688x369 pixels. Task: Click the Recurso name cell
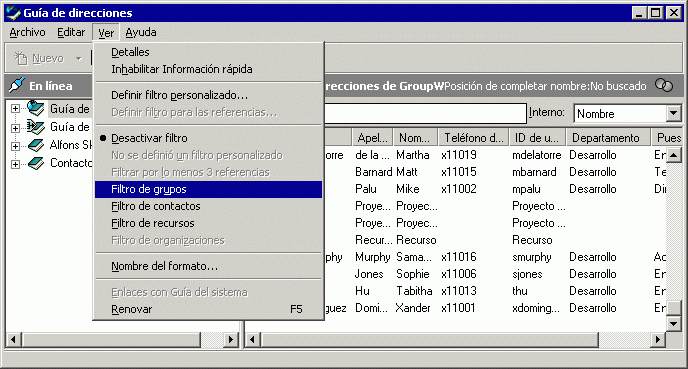tap(416, 240)
